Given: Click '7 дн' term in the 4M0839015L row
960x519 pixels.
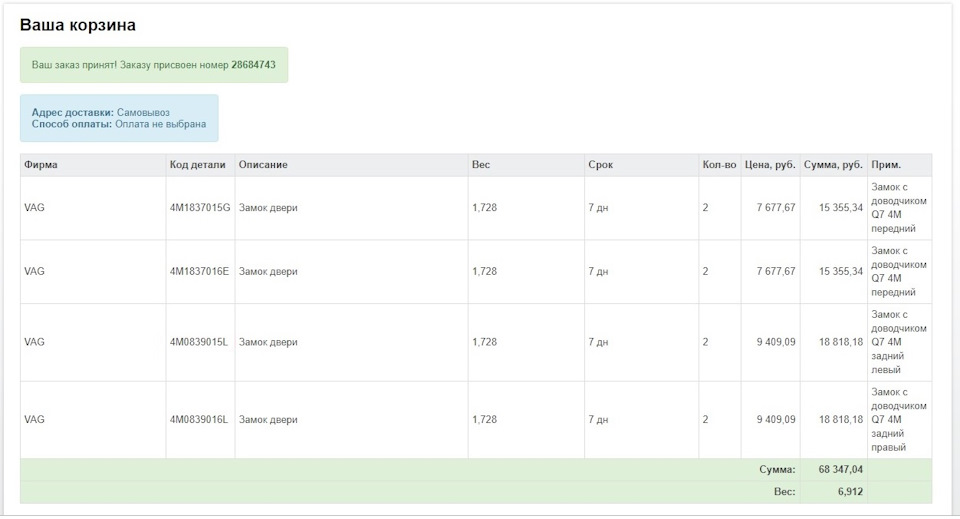Looking at the screenshot, I should 598,342.
